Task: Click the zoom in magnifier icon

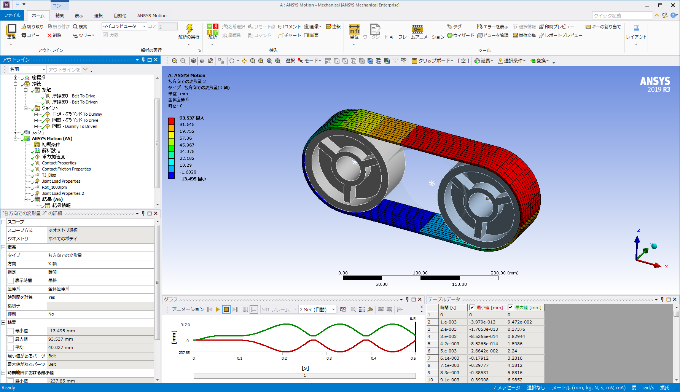Action: coord(174,61)
